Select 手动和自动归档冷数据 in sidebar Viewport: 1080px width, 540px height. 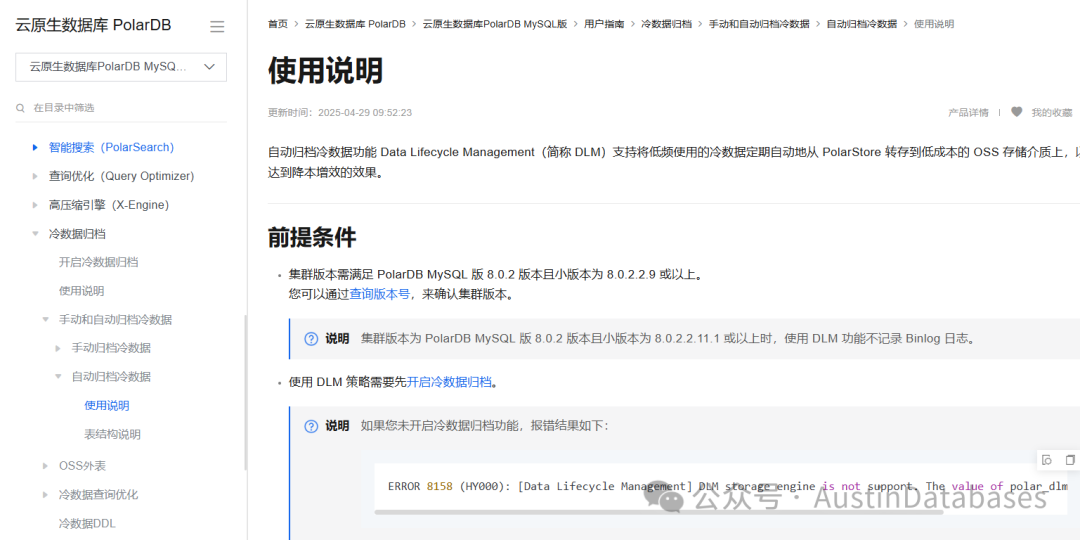coord(115,320)
